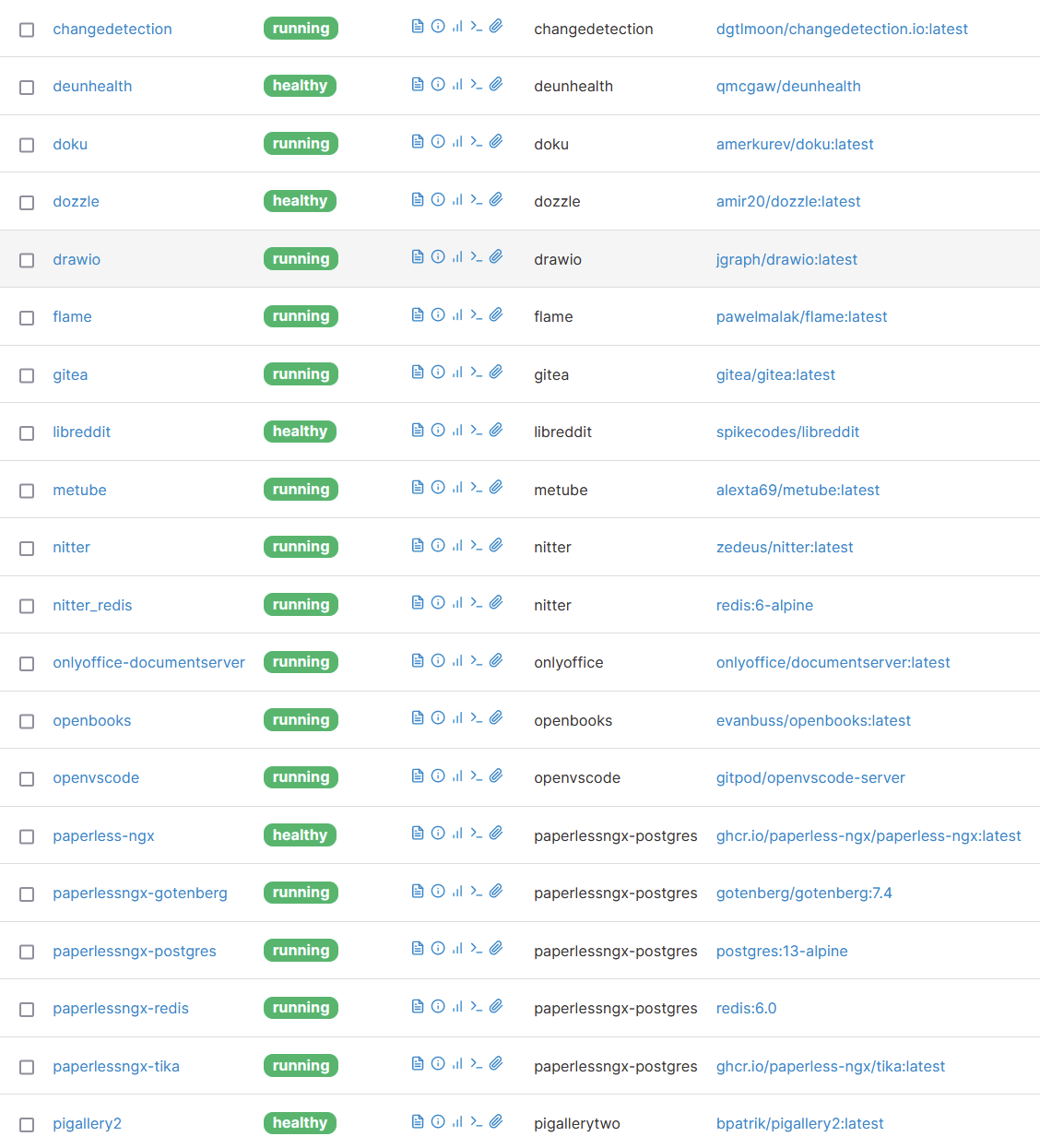Image resolution: width=1040 pixels, height=1148 pixels.
Task: Tick the gitea row checkbox
Action: pos(27,375)
